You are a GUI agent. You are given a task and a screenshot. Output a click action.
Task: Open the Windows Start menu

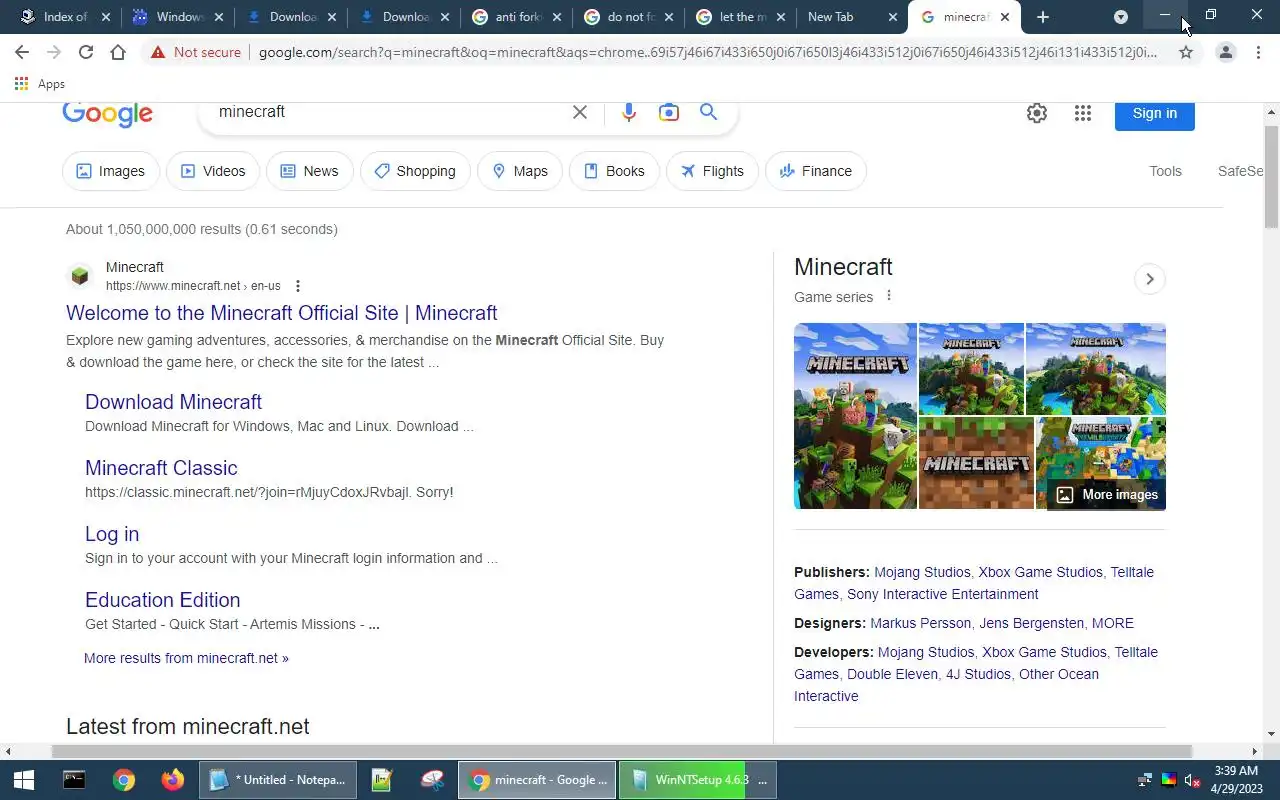click(x=24, y=780)
